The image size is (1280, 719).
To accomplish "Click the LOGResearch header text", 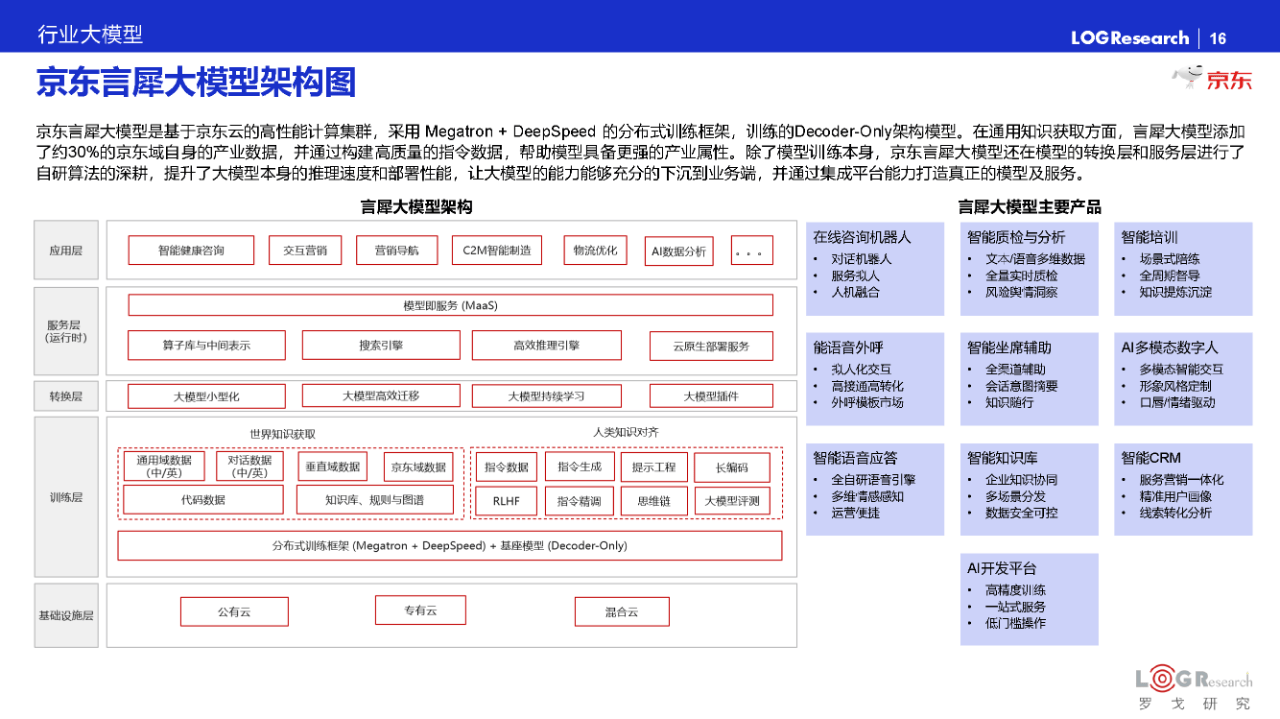I will (x=1129, y=38).
